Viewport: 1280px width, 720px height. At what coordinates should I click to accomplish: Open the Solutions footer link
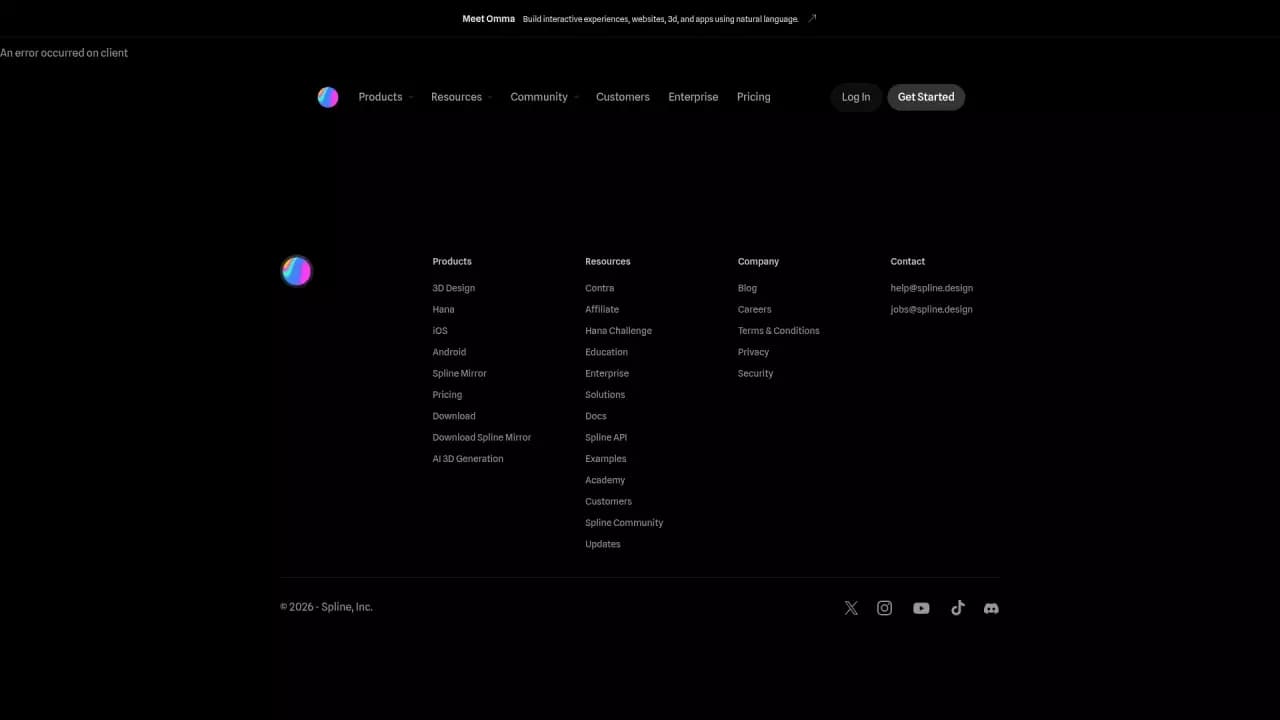click(605, 395)
